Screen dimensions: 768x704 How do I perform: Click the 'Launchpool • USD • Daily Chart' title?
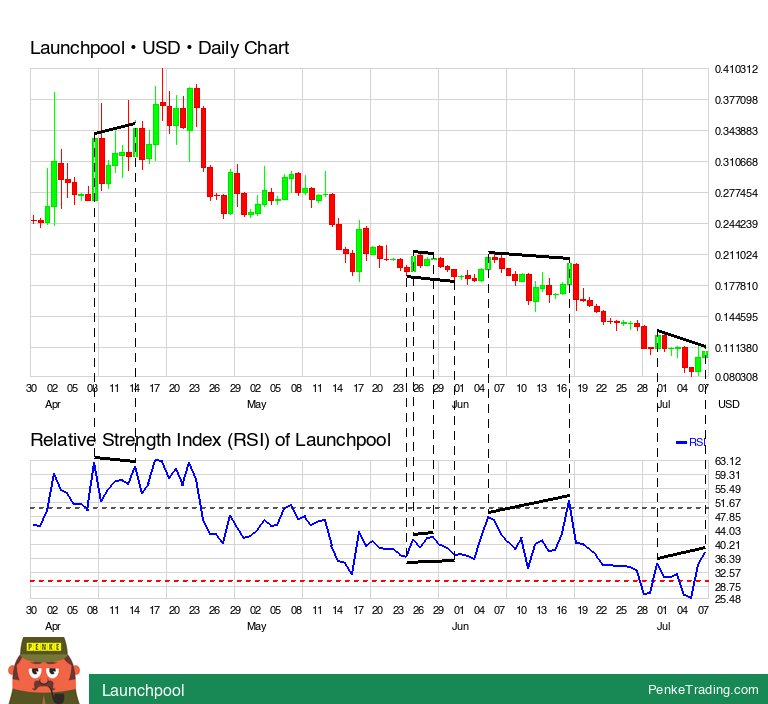pyautogui.click(x=159, y=48)
